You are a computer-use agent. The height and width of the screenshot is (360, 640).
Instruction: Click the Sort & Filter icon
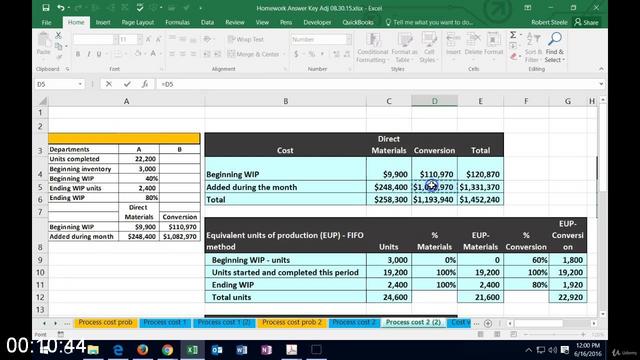pos(533,48)
